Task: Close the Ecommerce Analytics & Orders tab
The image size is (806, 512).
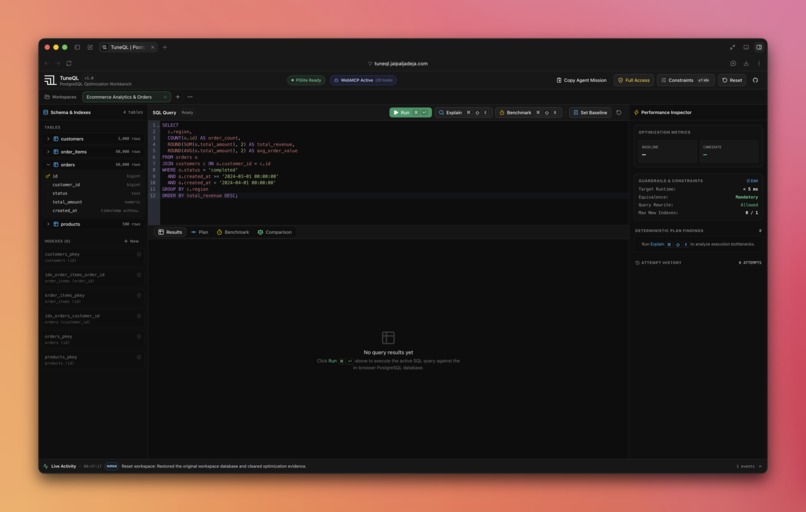Action: coord(165,97)
